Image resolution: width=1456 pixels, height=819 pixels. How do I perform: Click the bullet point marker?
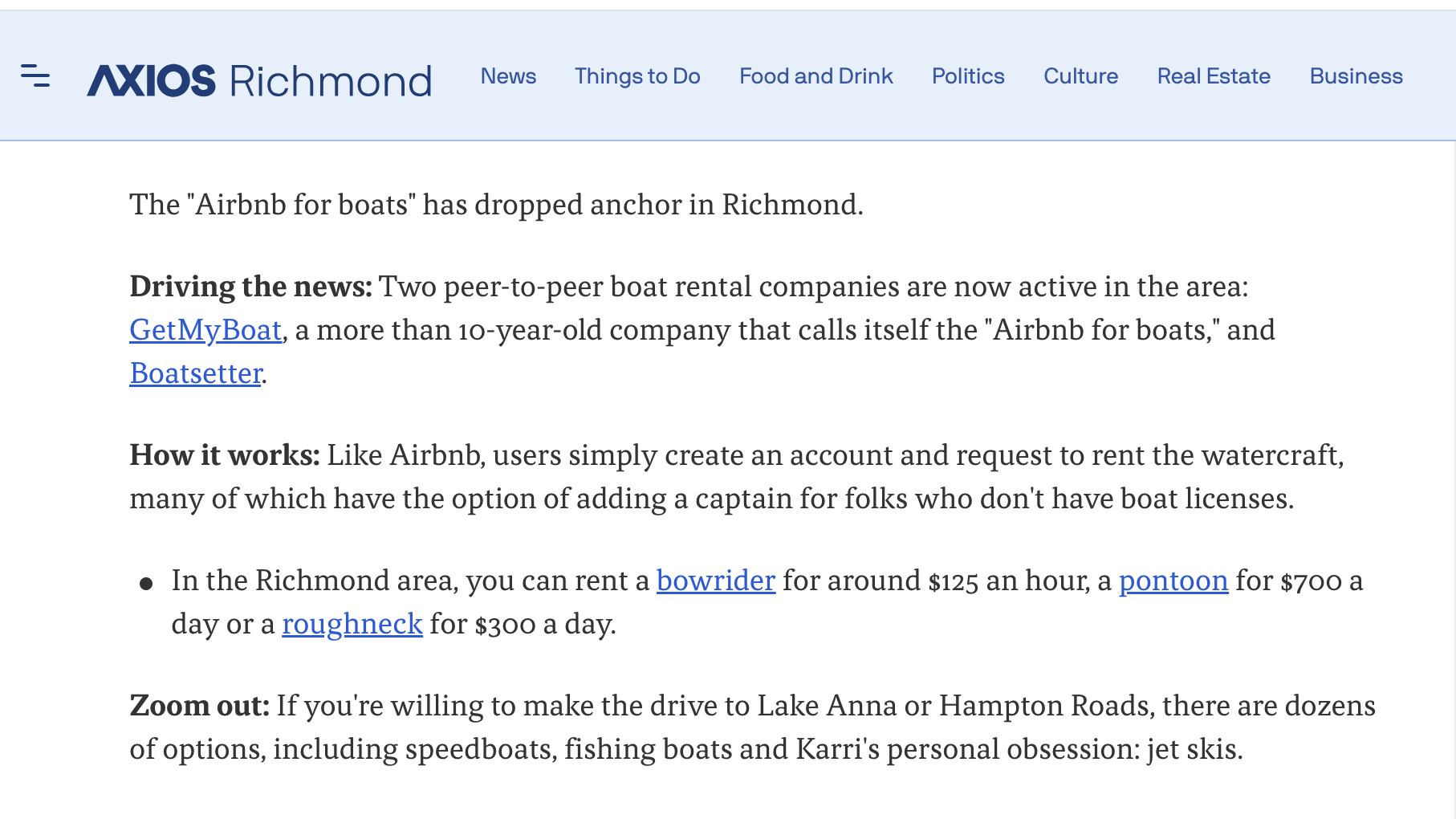tap(146, 584)
